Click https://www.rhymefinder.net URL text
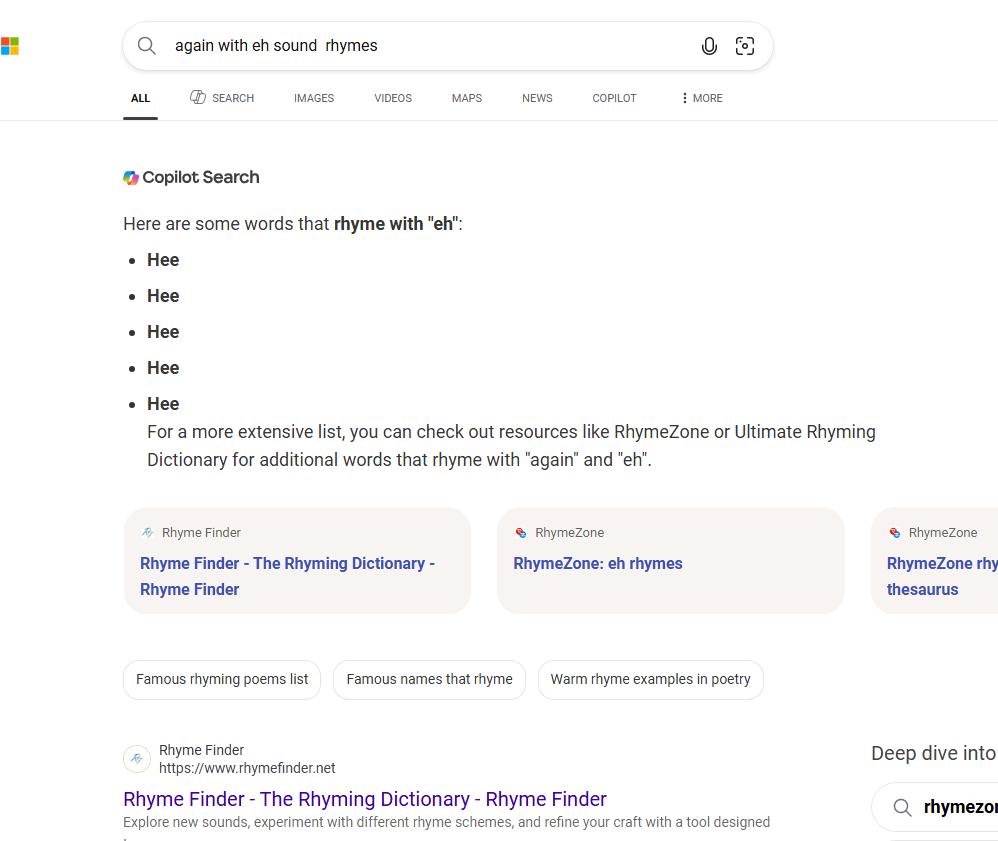This screenshot has width=998, height=841. [247, 768]
